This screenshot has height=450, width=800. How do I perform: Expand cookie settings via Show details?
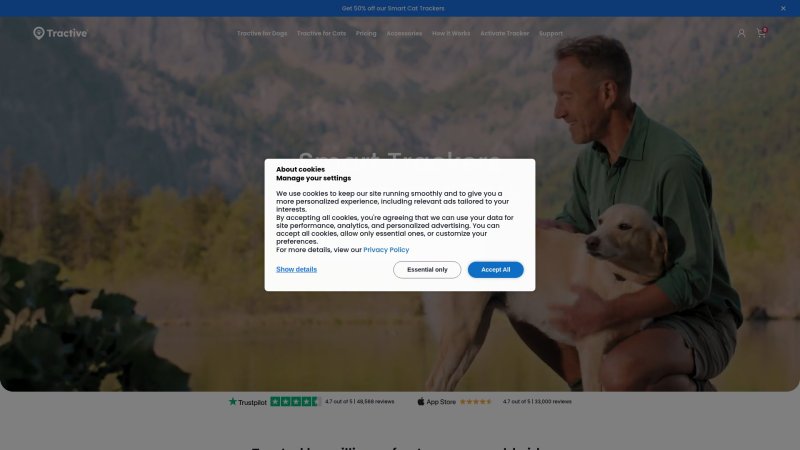coord(296,269)
